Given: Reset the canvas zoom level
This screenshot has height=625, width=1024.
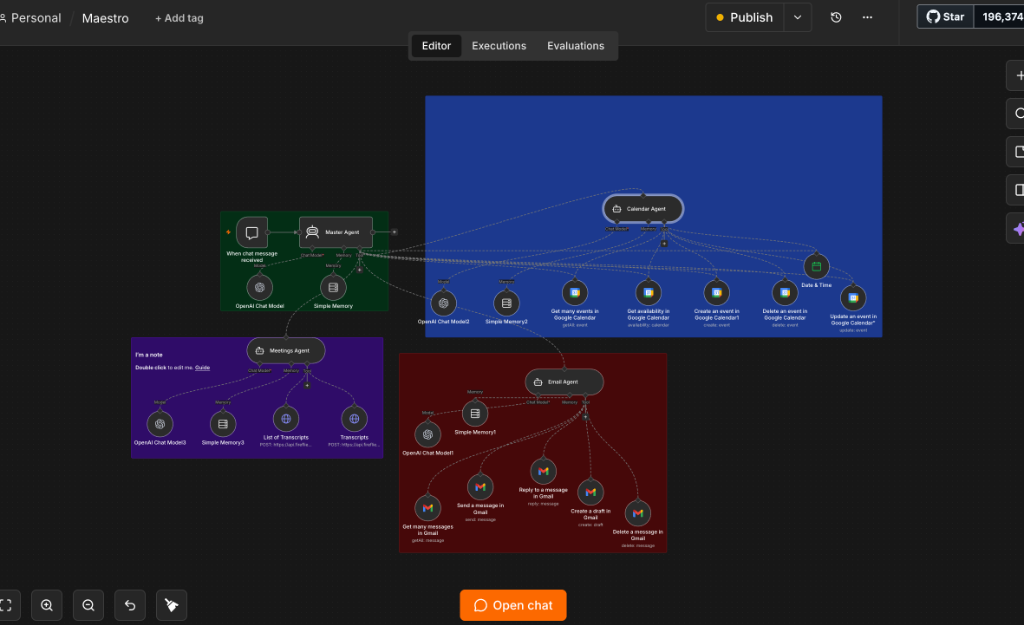Looking at the screenshot, I should [130, 605].
